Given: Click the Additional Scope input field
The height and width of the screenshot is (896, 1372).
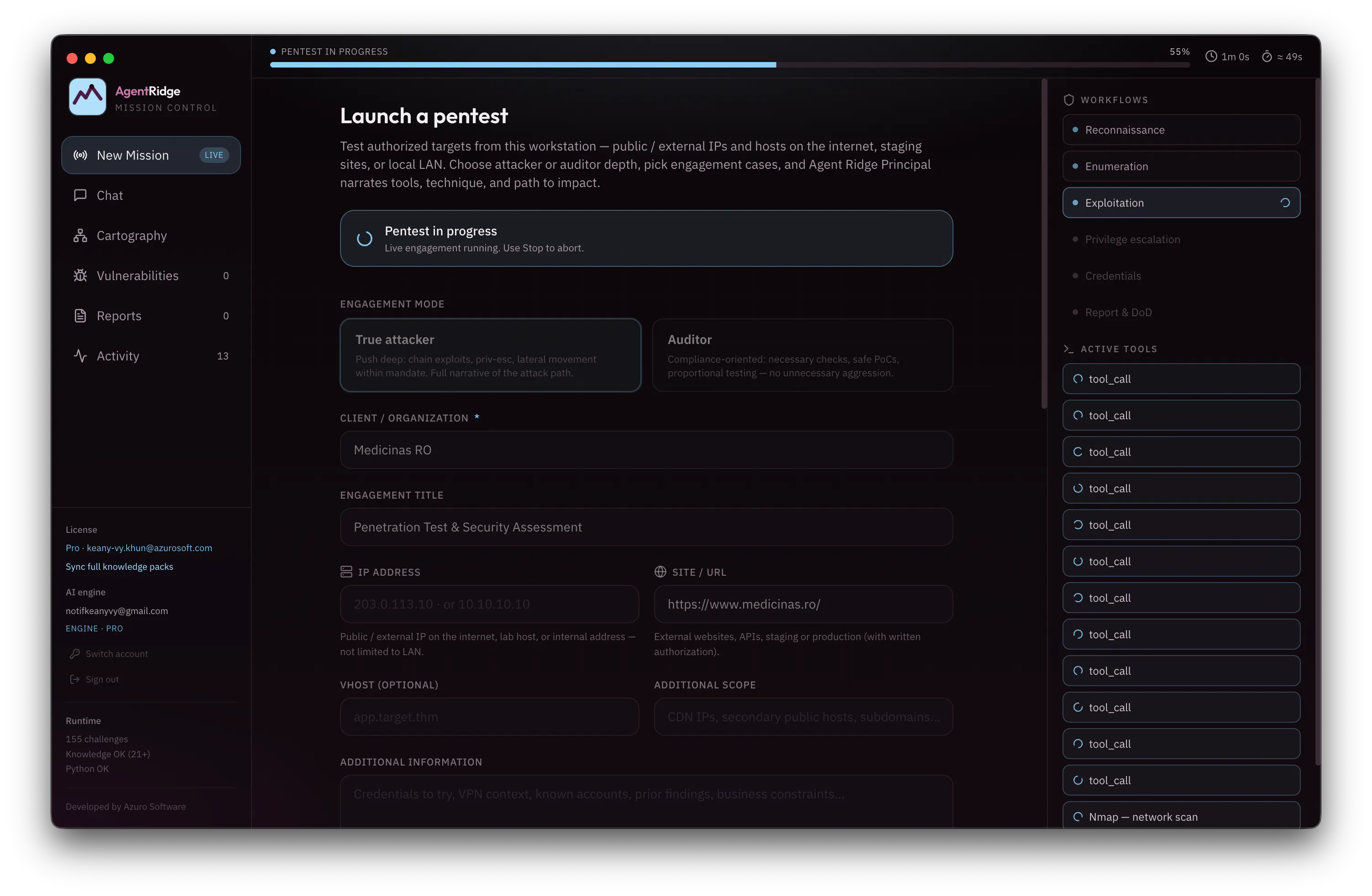Looking at the screenshot, I should pos(804,717).
